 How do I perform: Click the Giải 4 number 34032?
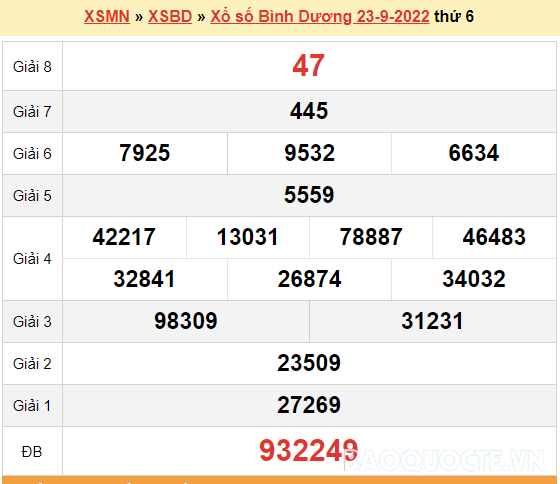[x=474, y=279]
